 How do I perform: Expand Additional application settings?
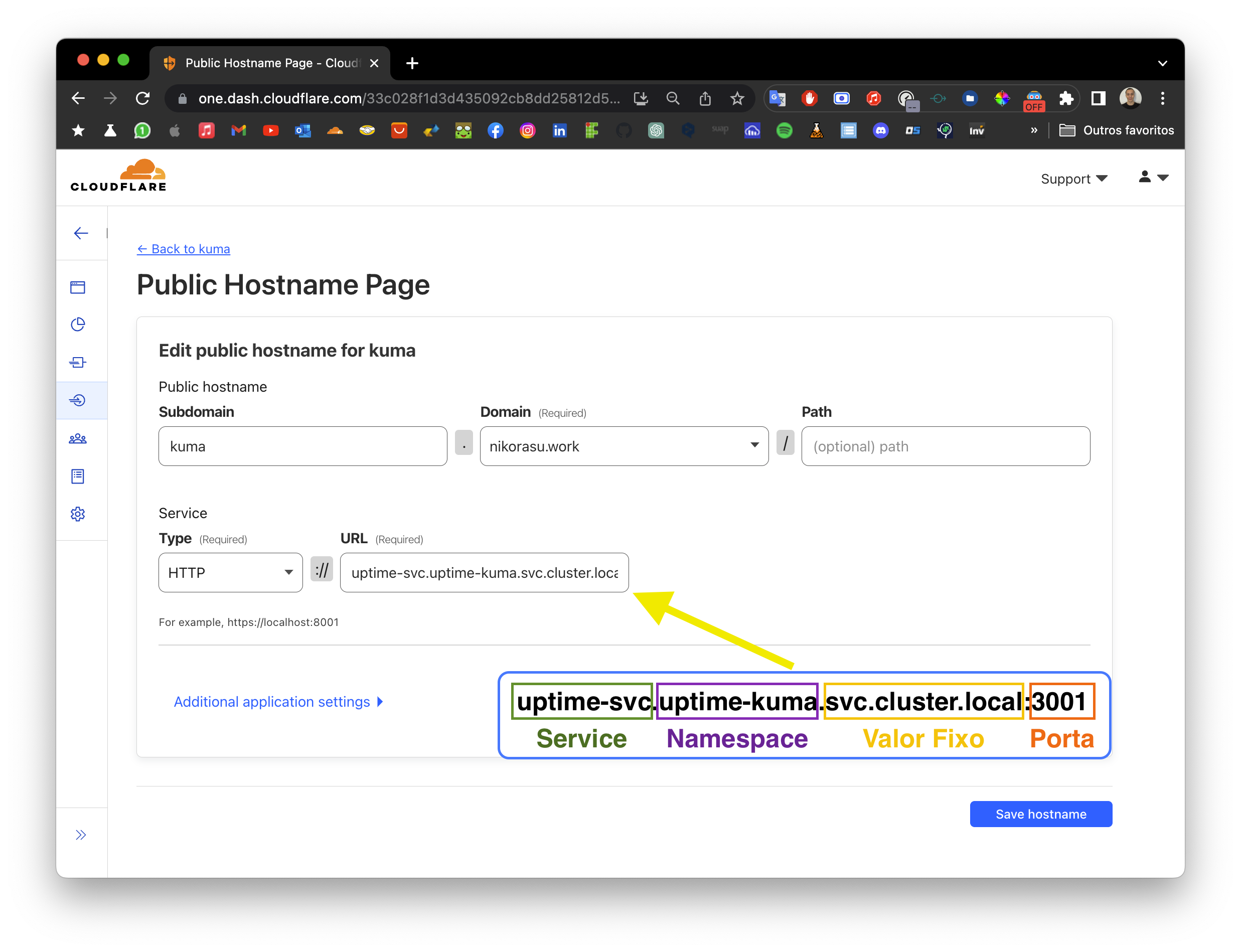coord(278,702)
